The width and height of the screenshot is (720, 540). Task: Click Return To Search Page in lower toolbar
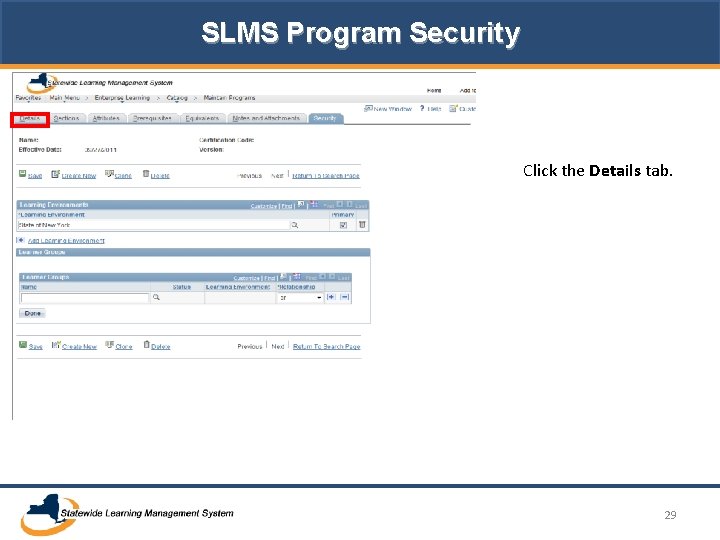(x=326, y=347)
